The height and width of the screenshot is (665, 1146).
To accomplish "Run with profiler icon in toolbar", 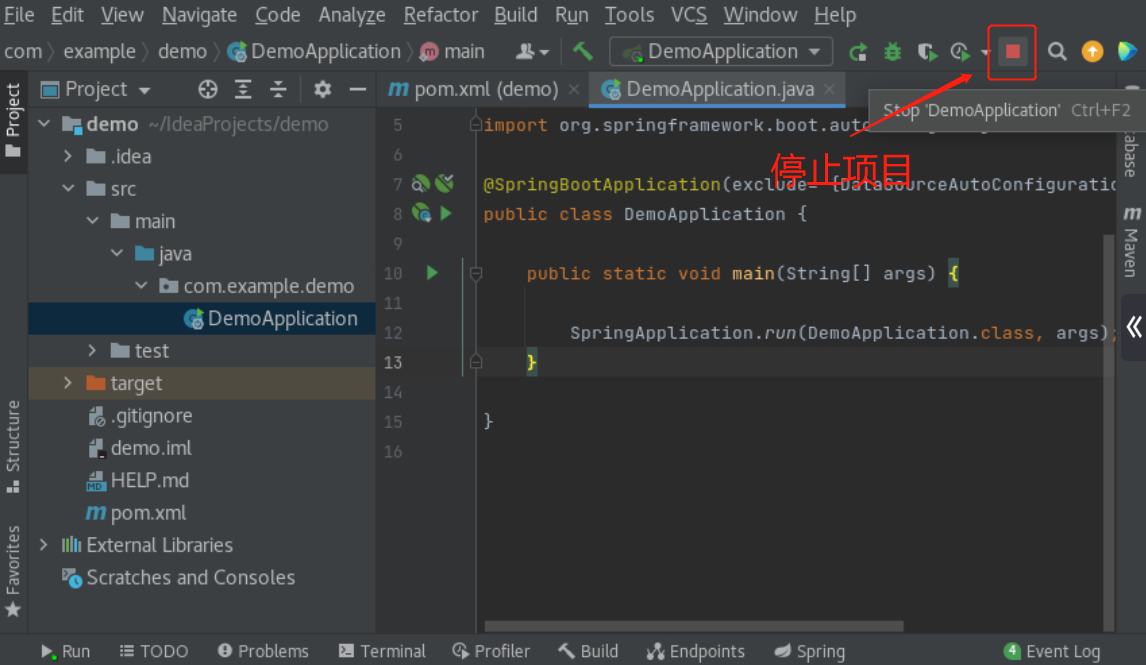I will (960, 52).
